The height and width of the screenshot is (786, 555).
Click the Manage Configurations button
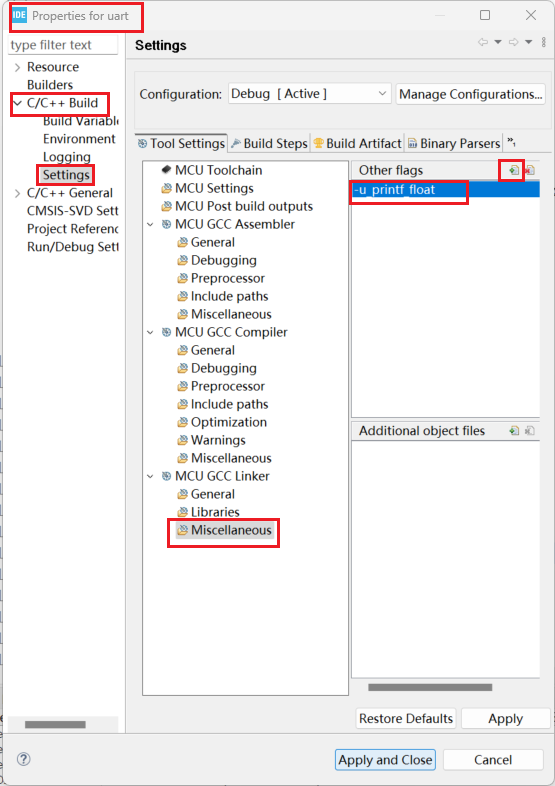point(471,94)
